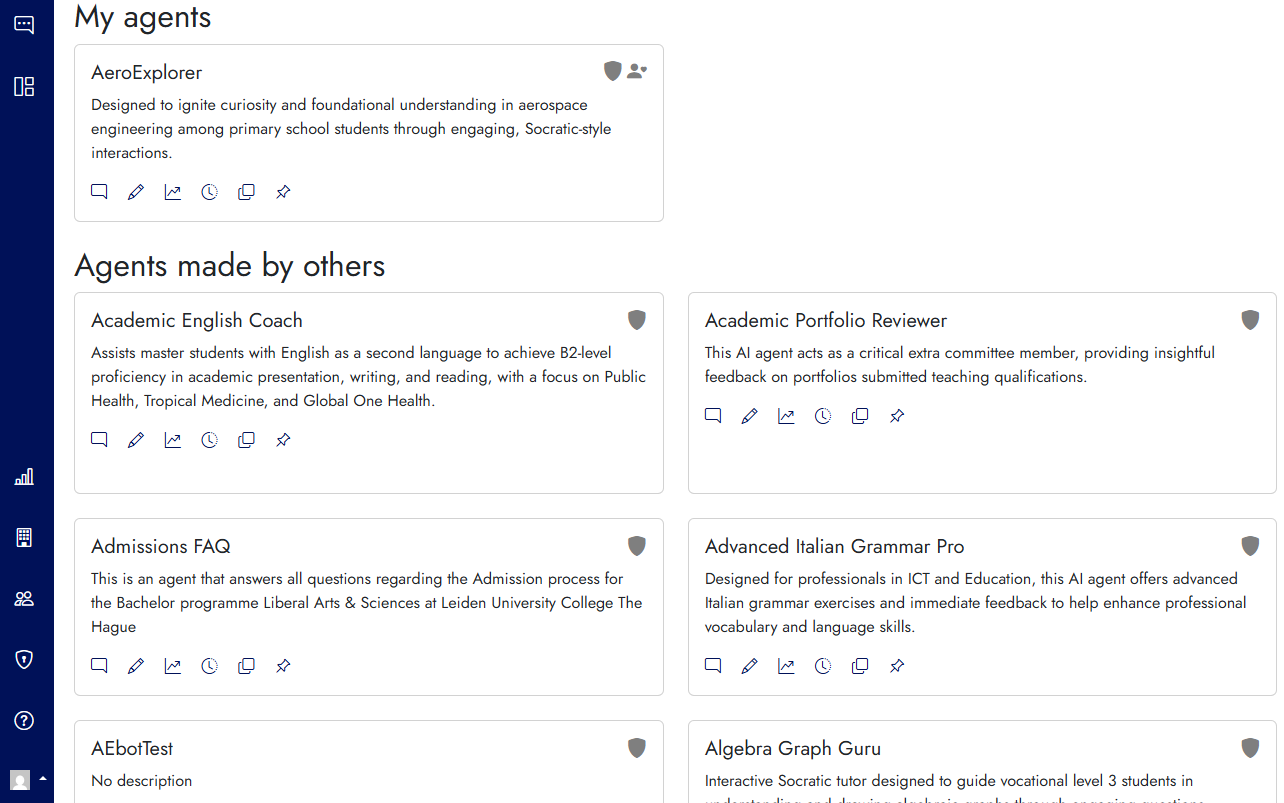Duplicate the Advanced Italian Grammar Pro agent
Screen dimensions: 1284x803
point(860,666)
